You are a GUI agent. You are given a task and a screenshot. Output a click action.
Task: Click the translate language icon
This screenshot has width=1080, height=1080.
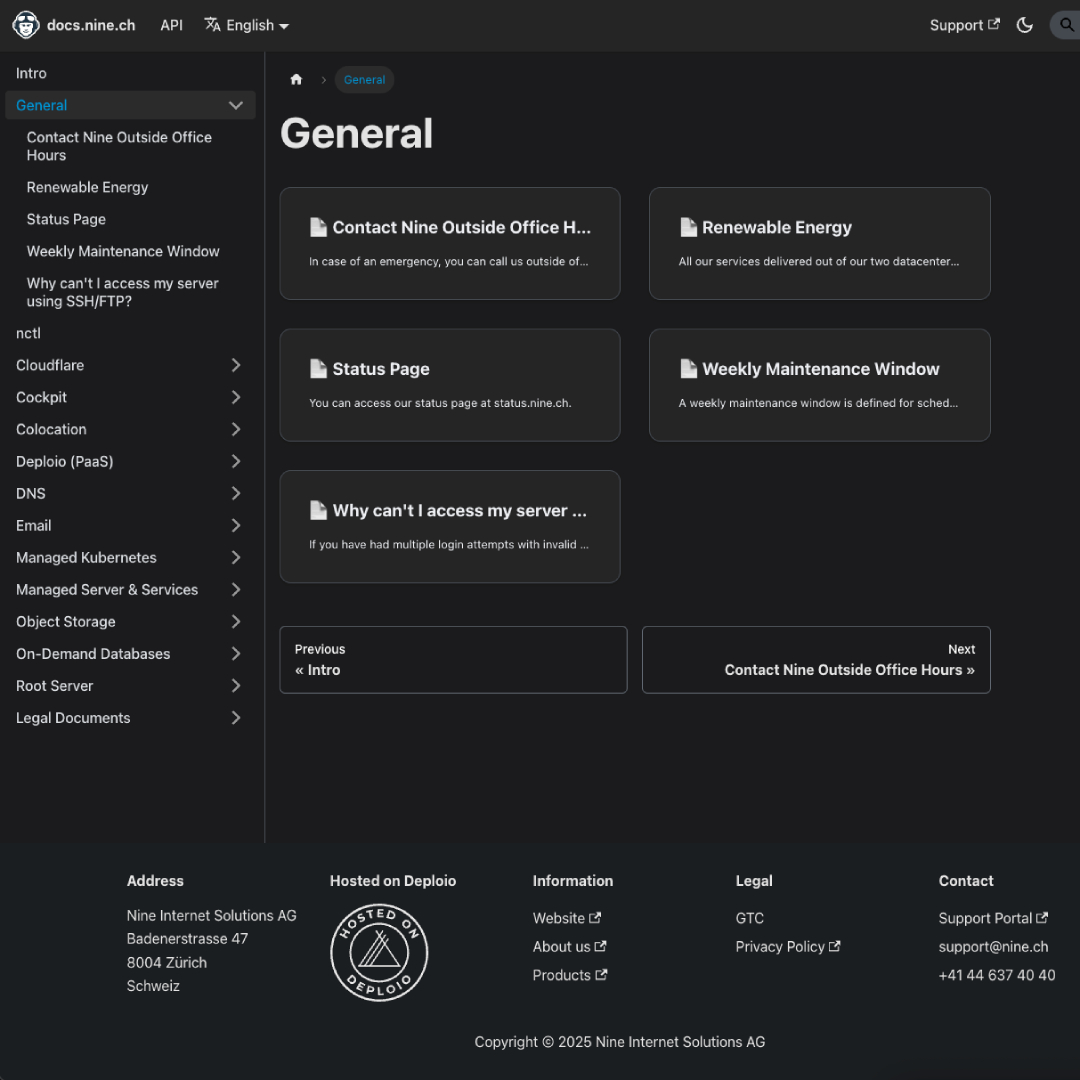[x=212, y=25]
